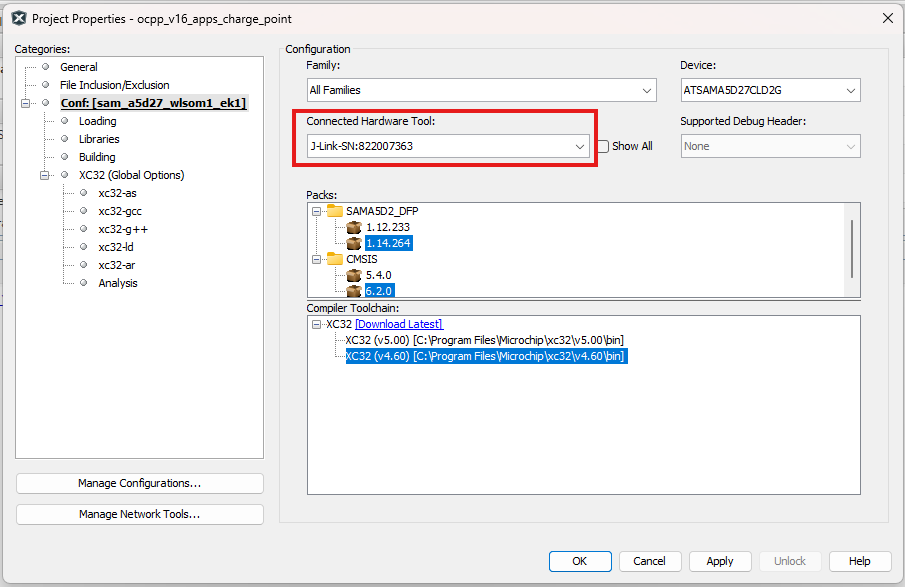Click the Apply button
The image size is (905, 587).
click(x=720, y=561)
